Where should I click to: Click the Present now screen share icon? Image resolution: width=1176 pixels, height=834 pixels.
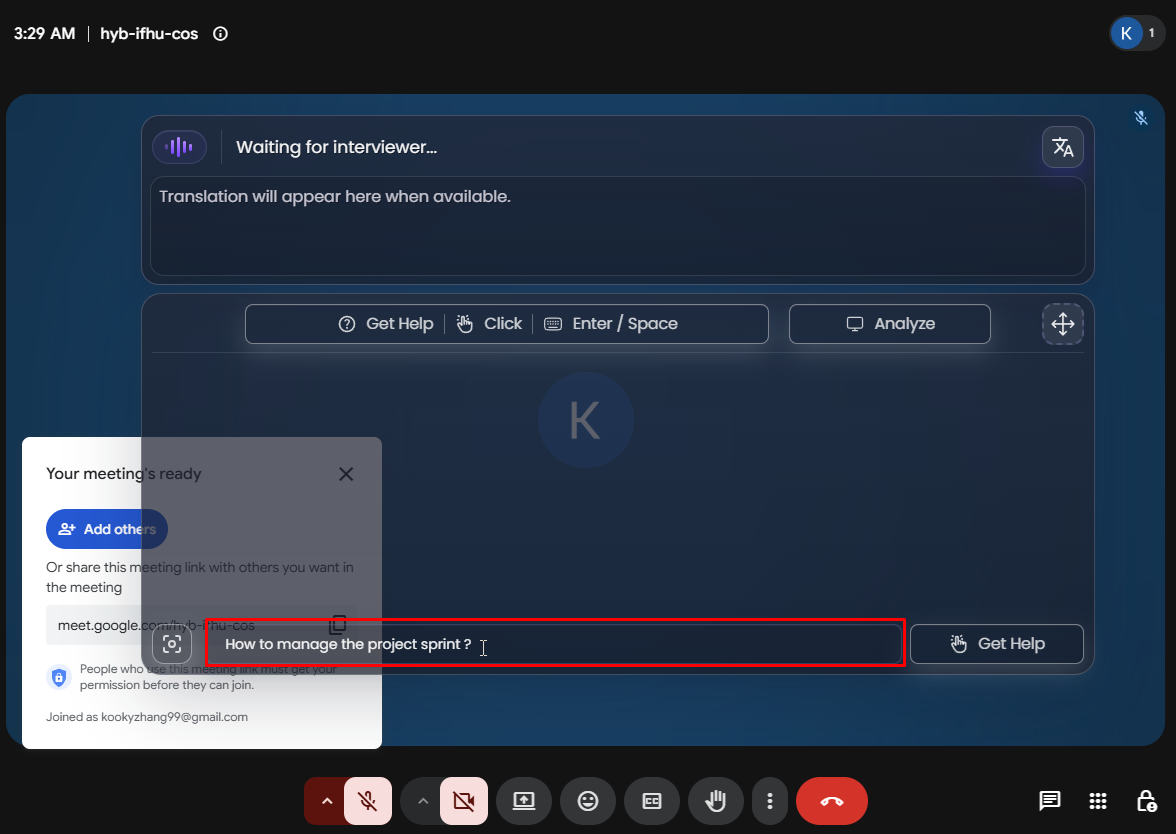[524, 801]
